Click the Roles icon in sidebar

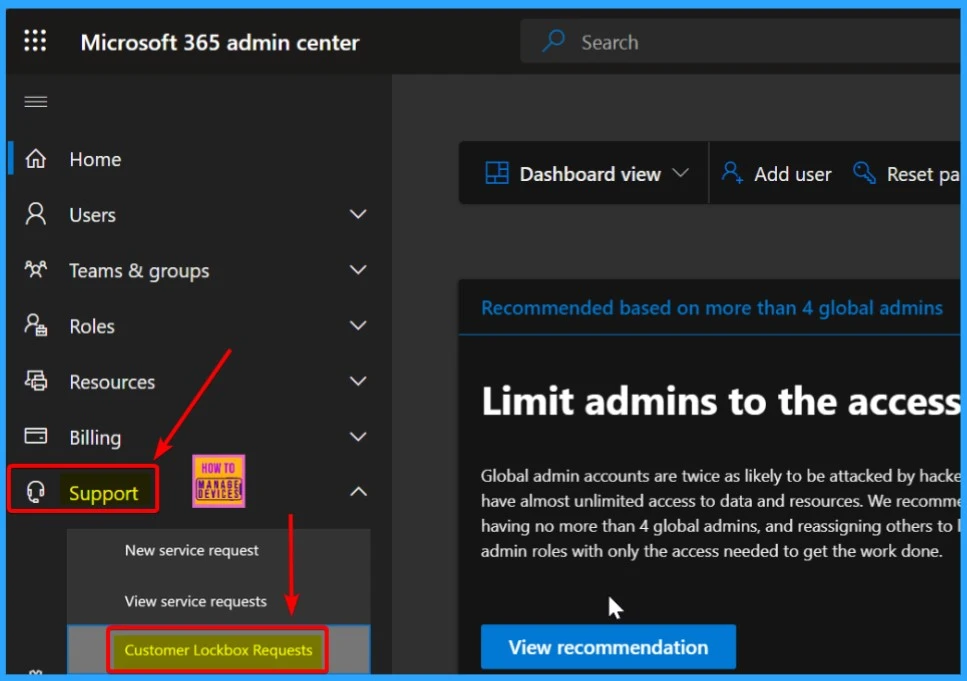click(35, 325)
